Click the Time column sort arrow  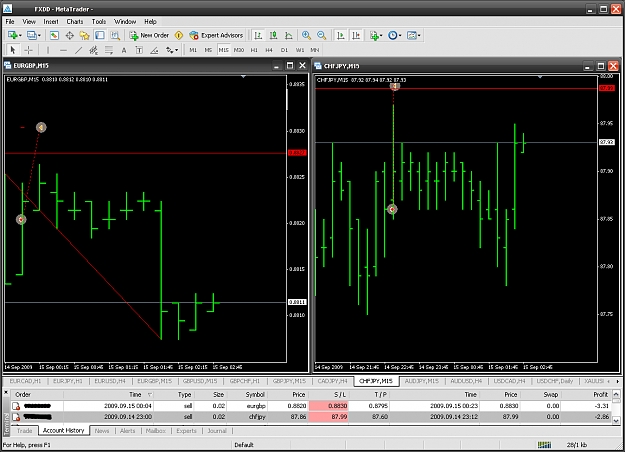click(x=150, y=395)
